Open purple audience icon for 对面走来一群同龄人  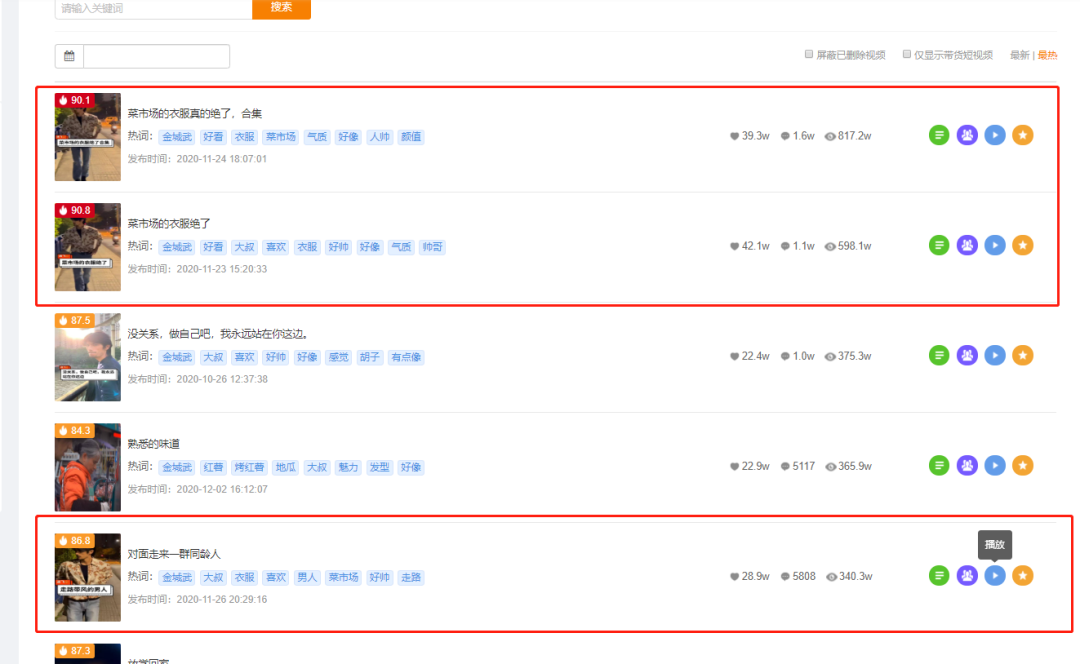tap(967, 575)
